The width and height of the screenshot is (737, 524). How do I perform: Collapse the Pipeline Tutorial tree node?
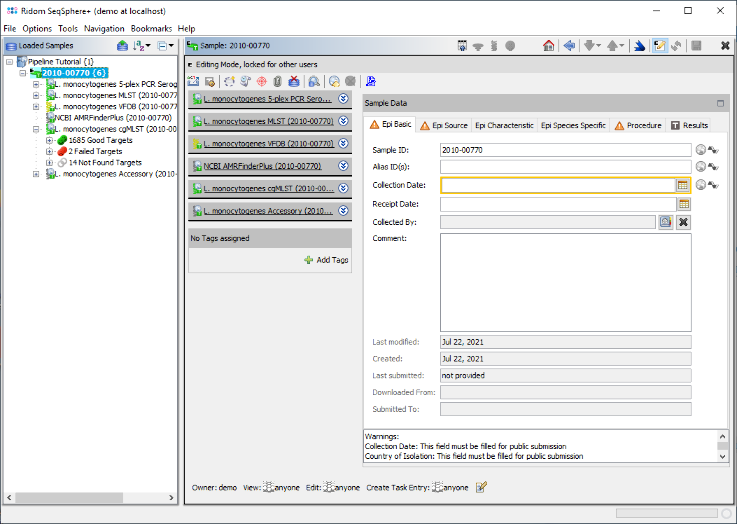[9, 62]
